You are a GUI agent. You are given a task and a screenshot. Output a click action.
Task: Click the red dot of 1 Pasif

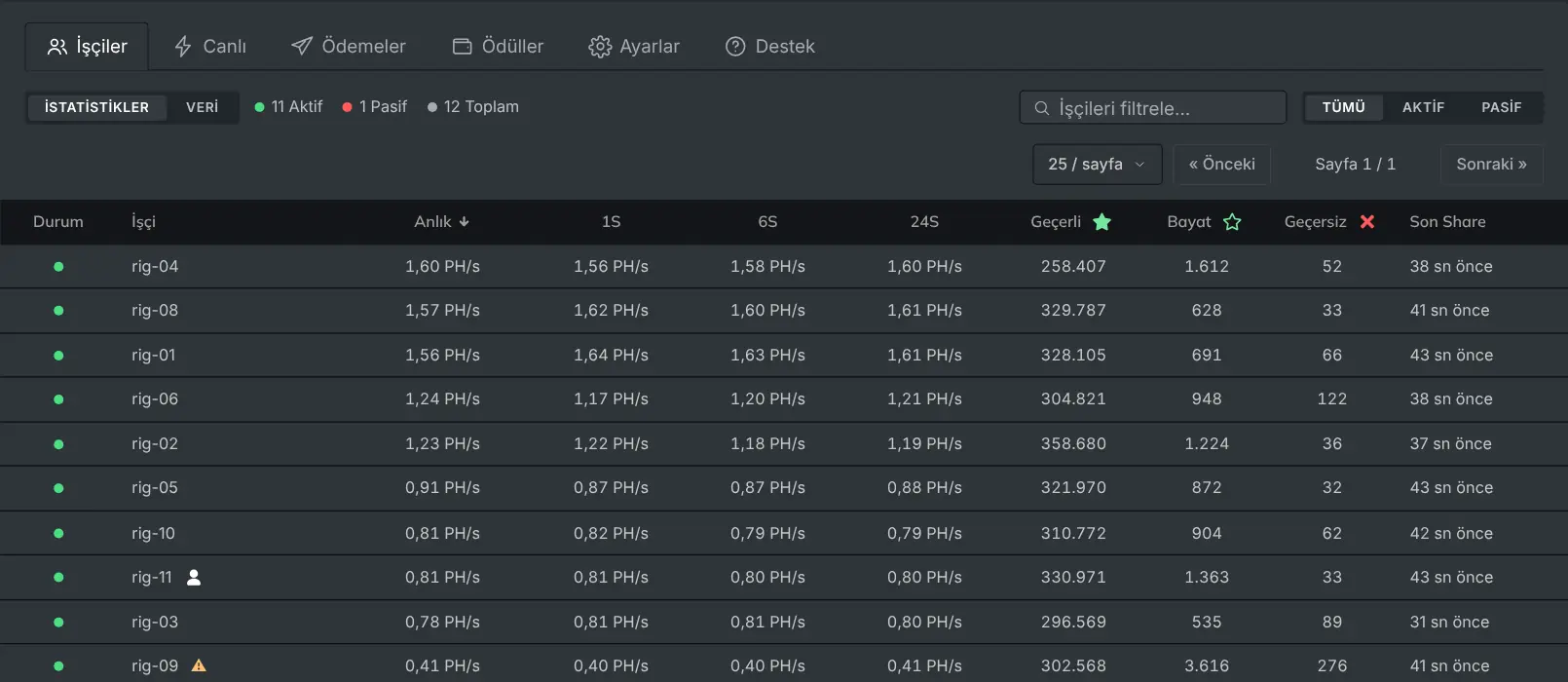pyautogui.click(x=347, y=107)
